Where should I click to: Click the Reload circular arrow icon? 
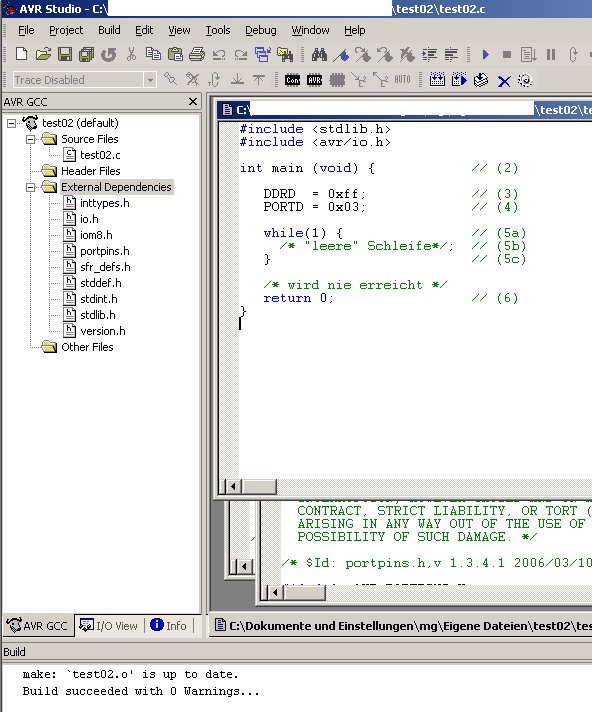pyautogui.click(x=109, y=54)
